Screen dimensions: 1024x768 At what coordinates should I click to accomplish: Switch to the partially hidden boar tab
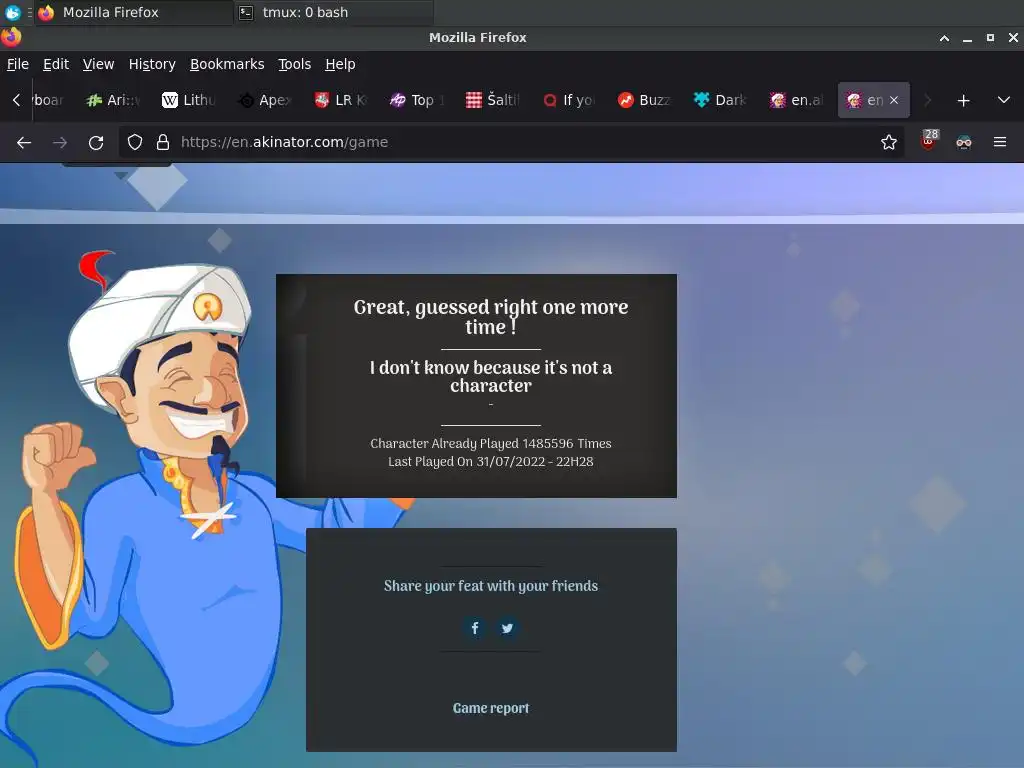[x=50, y=100]
